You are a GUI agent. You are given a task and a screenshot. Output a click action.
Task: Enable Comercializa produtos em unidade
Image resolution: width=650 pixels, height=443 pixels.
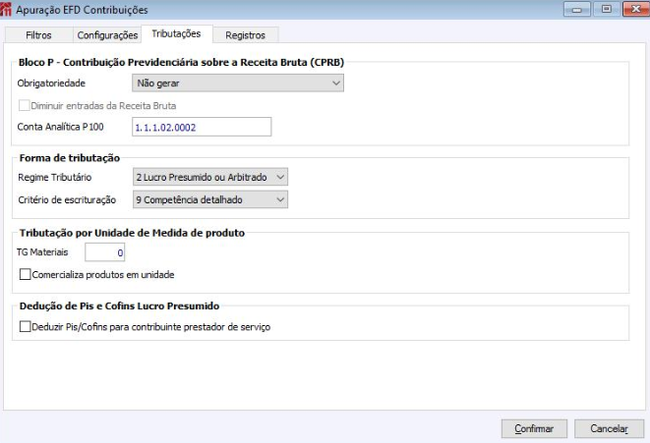[25, 274]
